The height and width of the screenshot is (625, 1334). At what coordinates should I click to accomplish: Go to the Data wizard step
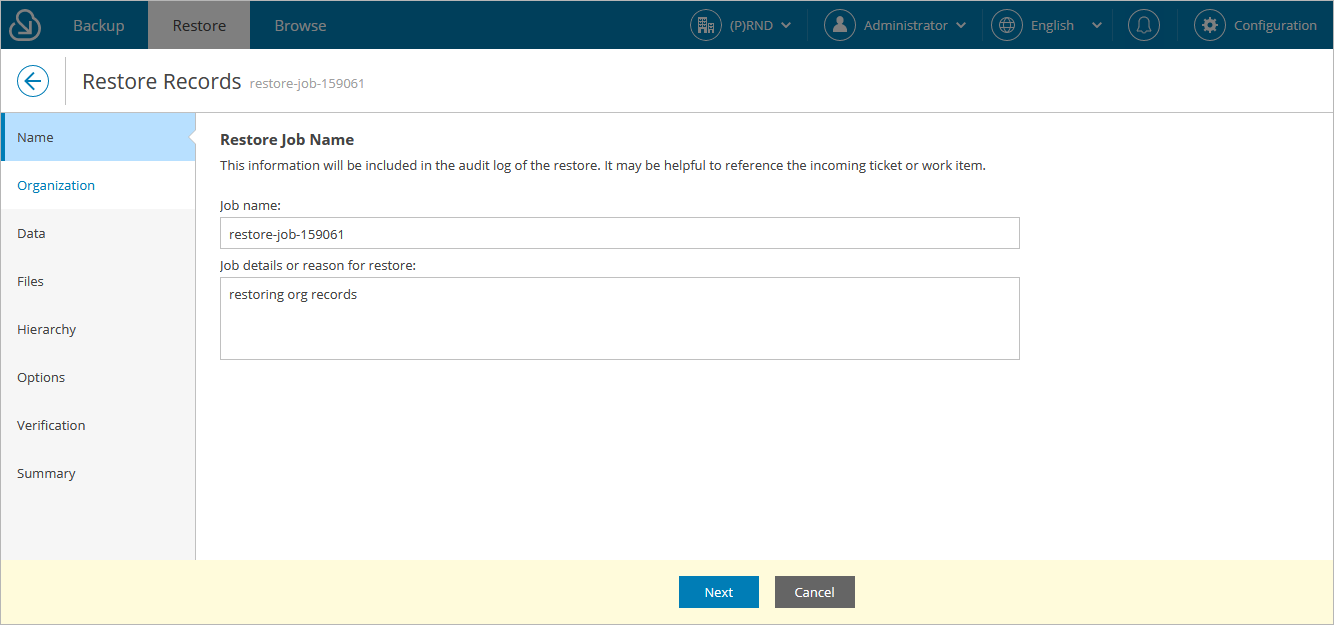[98, 233]
